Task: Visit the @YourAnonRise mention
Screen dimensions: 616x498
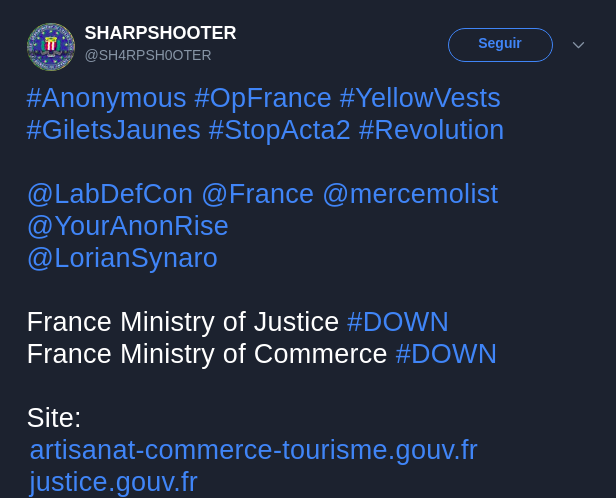Action: tap(128, 226)
